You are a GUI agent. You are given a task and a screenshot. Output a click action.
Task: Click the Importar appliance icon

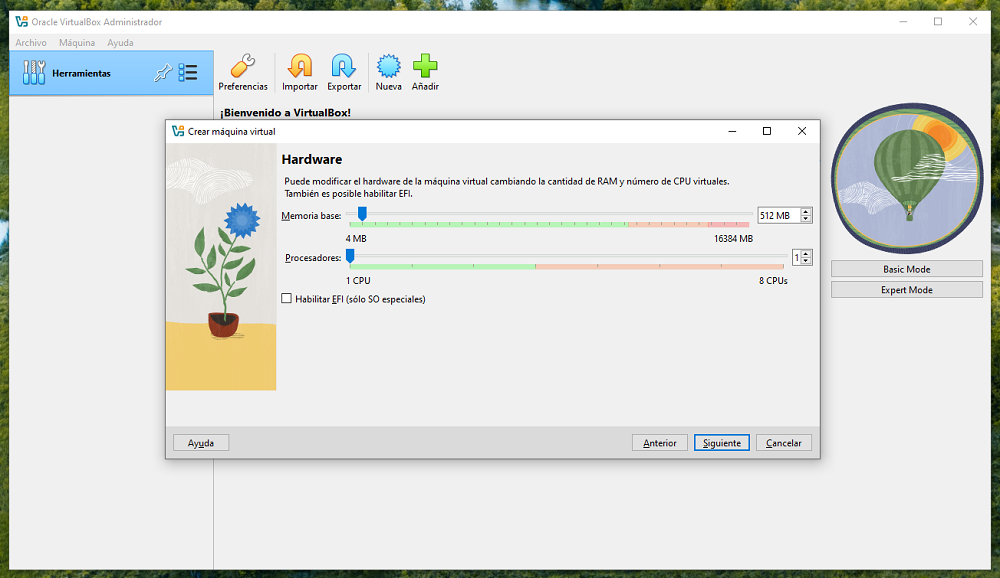[299, 68]
